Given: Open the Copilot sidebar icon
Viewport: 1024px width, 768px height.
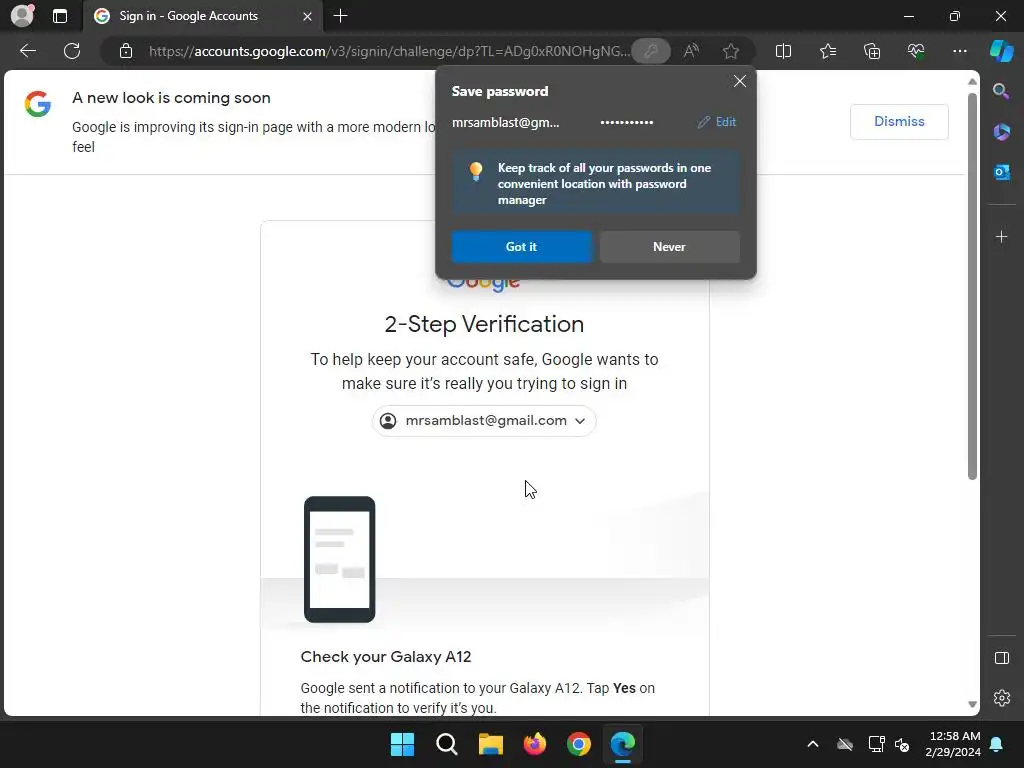Looking at the screenshot, I should [1002, 51].
